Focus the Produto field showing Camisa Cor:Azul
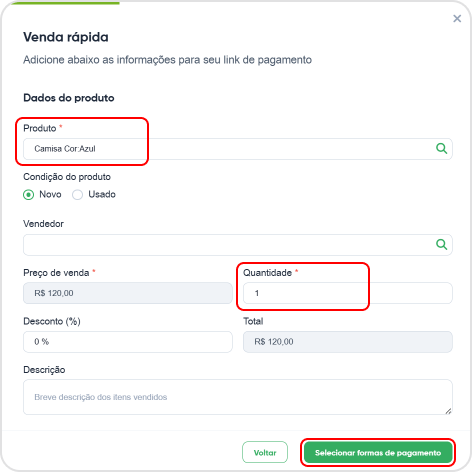This screenshot has width=472, height=472. [x=238, y=149]
